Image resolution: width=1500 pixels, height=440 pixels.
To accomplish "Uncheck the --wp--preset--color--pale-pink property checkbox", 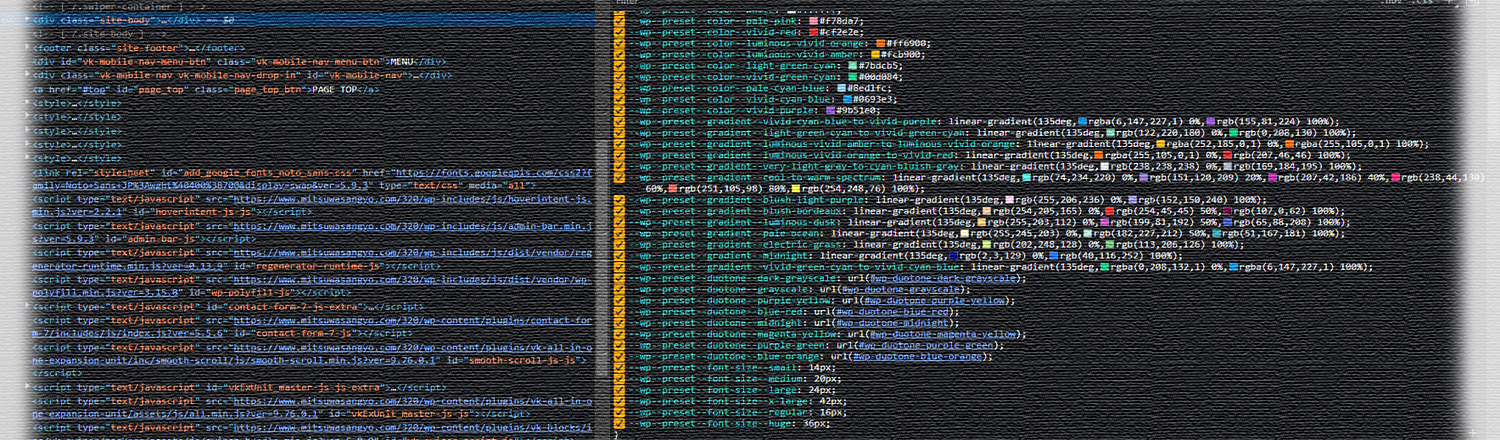I will click(x=620, y=21).
